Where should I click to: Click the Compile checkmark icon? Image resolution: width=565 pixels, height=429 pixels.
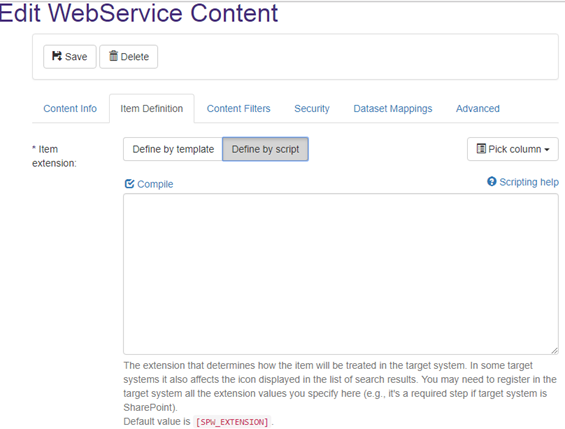click(129, 184)
